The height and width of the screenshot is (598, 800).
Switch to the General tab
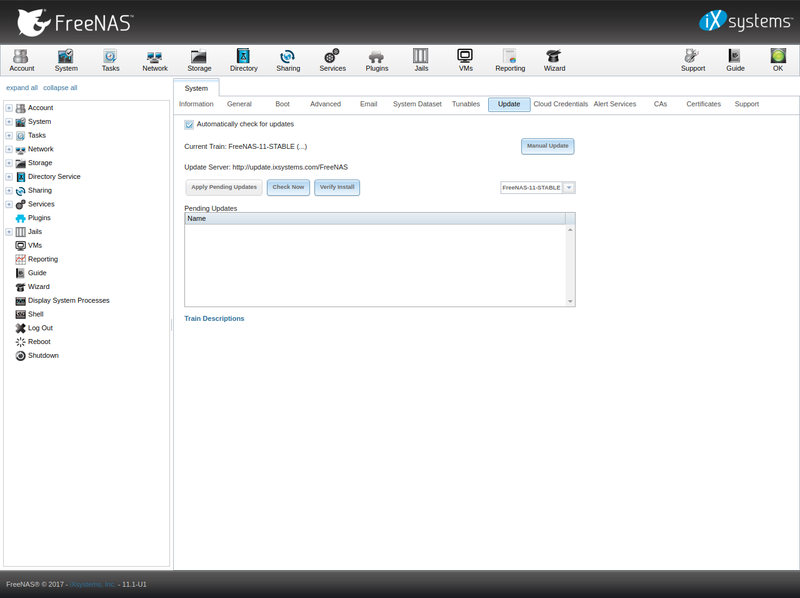point(239,104)
